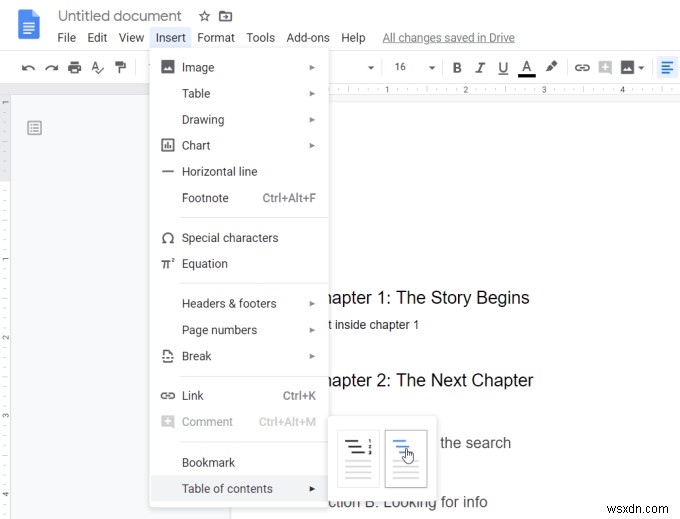Click the Comment icon in Insert menu
The image size is (680, 519).
tap(168, 421)
